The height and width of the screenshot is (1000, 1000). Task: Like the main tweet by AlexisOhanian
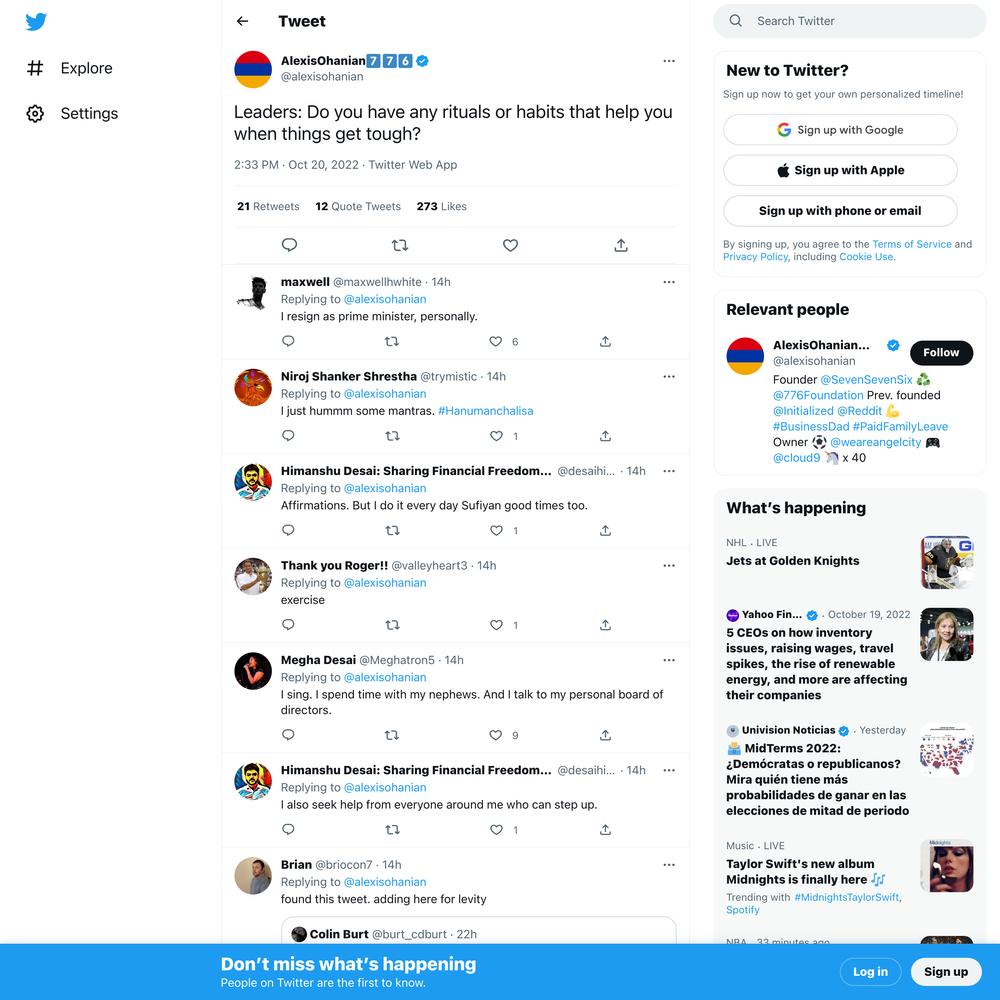[510, 245]
